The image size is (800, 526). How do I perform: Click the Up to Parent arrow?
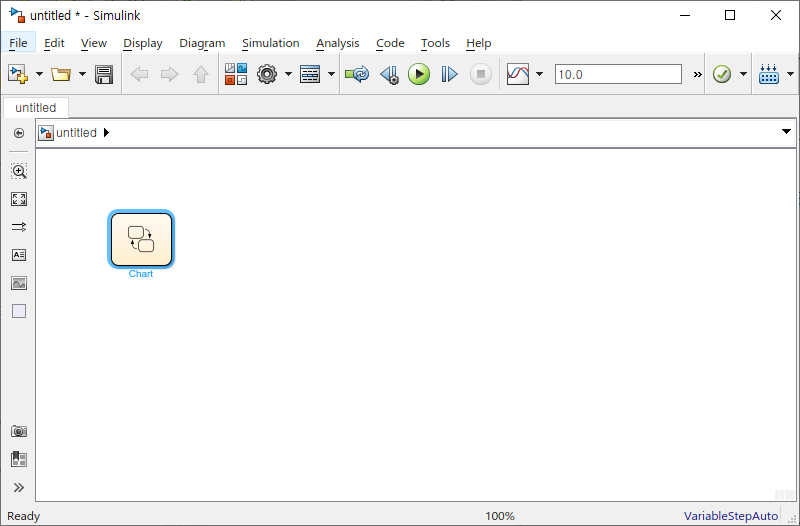coord(201,74)
